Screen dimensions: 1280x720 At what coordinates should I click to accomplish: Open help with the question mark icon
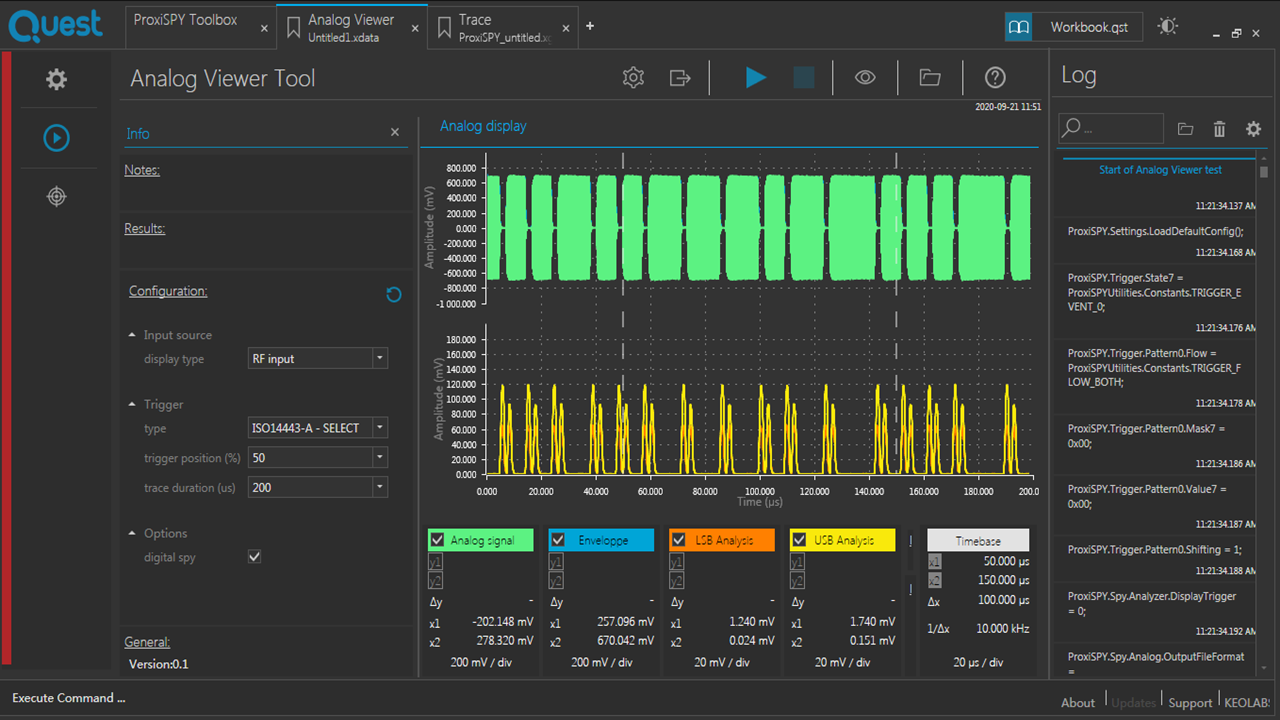(x=995, y=77)
